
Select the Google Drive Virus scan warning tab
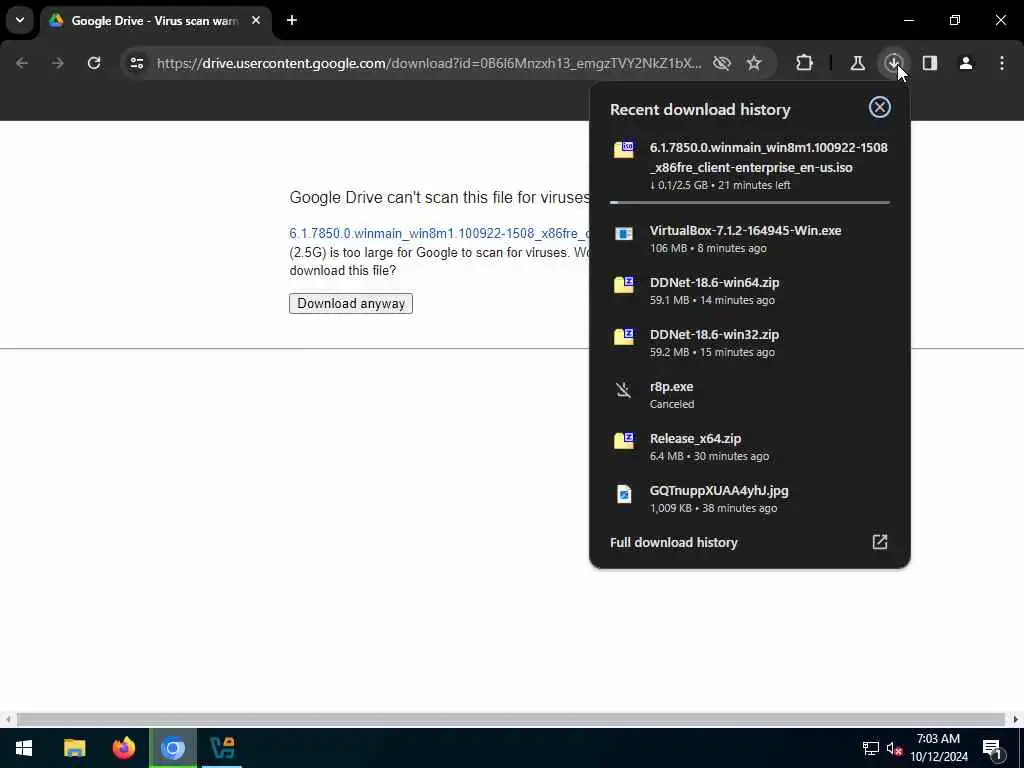(x=155, y=21)
